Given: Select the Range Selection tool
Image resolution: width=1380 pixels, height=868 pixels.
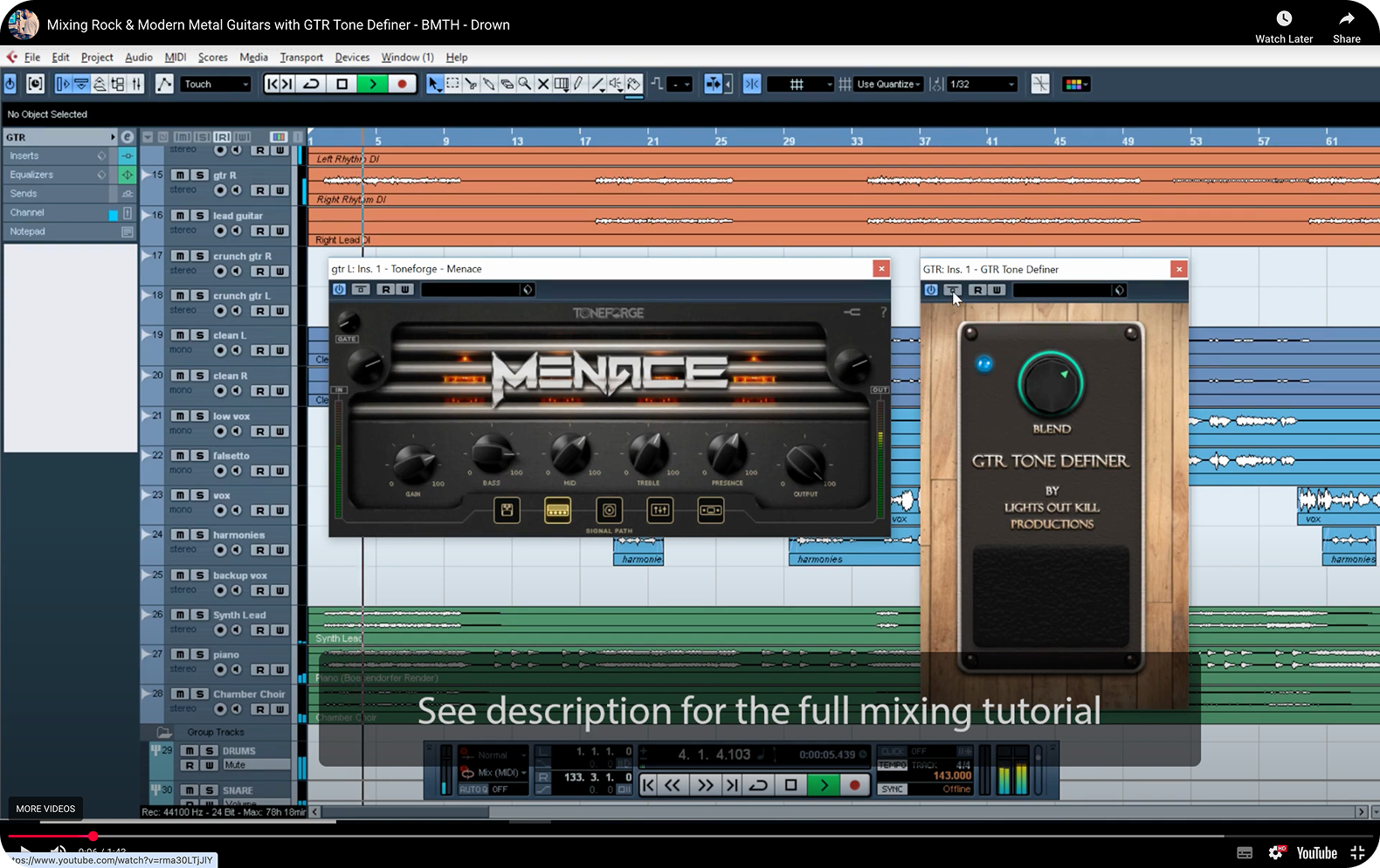Looking at the screenshot, I should 452,84.
